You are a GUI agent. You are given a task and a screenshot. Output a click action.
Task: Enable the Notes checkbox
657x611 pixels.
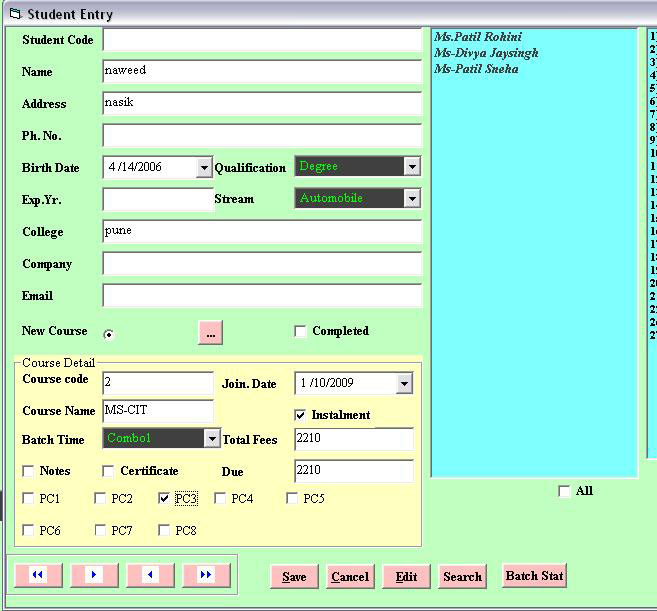[28, 471]
